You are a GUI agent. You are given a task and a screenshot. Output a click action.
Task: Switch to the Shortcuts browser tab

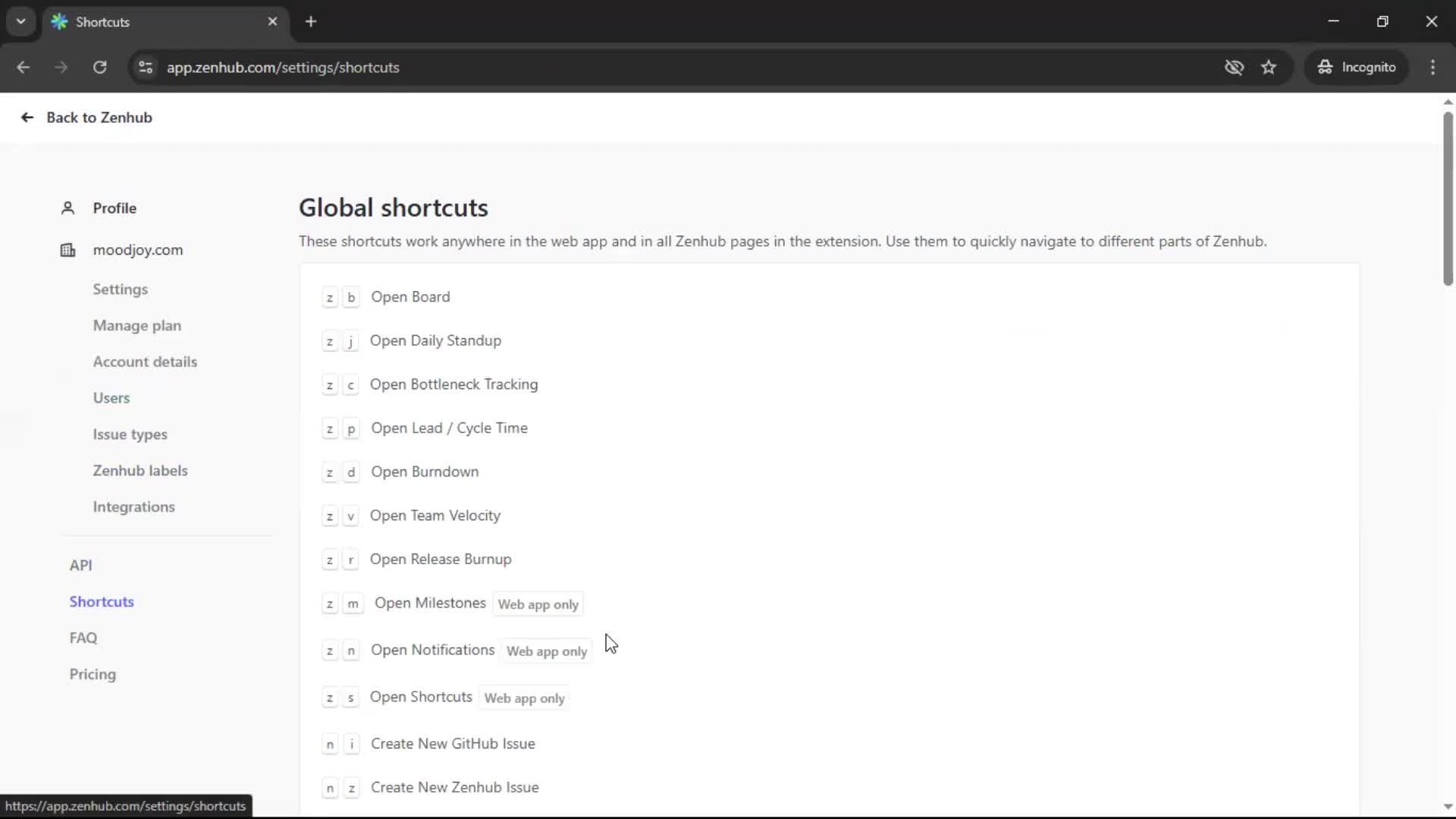click(x=152, y=22)
